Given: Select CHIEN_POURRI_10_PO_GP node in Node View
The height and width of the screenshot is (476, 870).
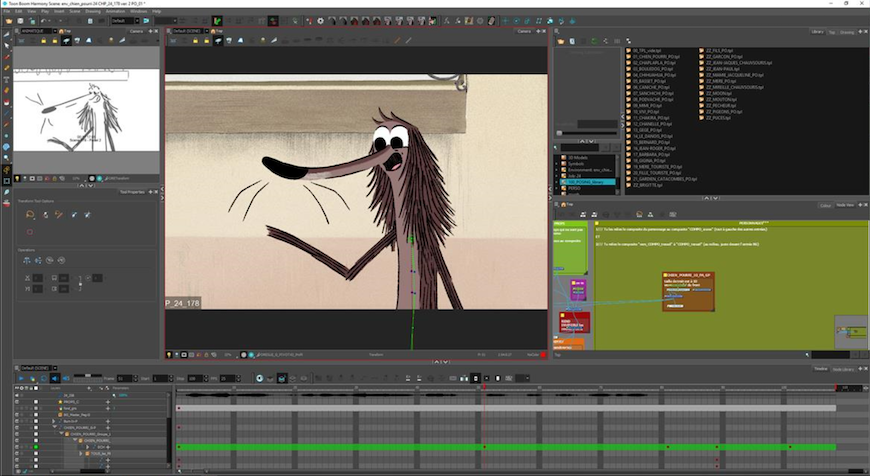Looking at the screenshot, I should pyautogui.click(x=688, y=291).
